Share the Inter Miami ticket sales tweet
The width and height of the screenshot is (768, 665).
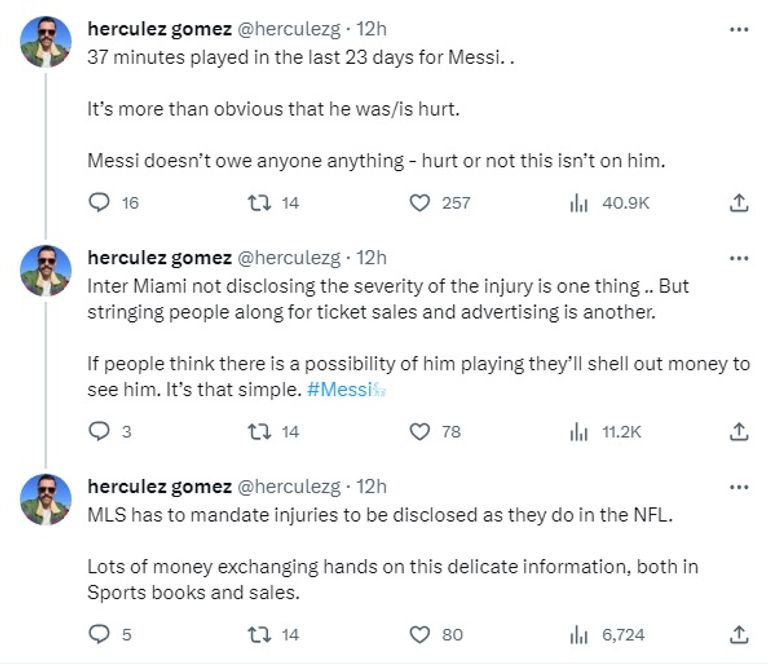(x=738, y=432)
